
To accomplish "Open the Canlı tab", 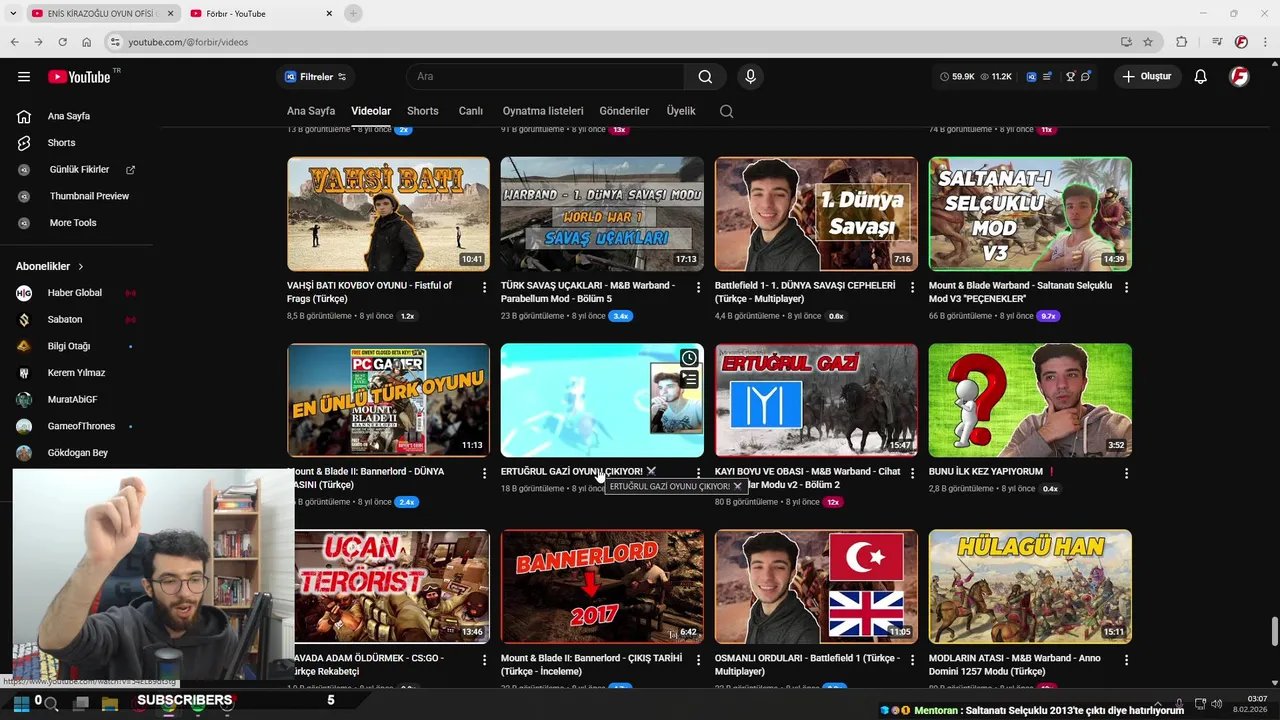I will pyautogui.click(x=470, y=111).
